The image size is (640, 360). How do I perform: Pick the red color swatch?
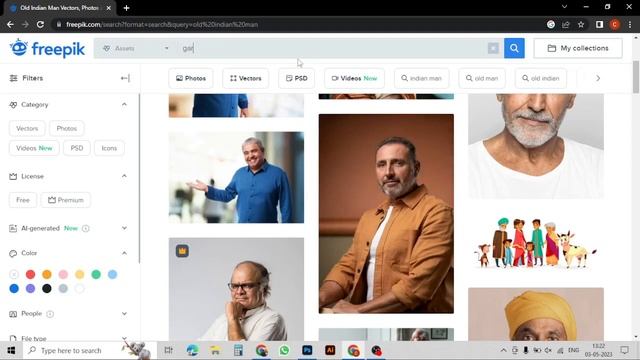tap(30, 274)
